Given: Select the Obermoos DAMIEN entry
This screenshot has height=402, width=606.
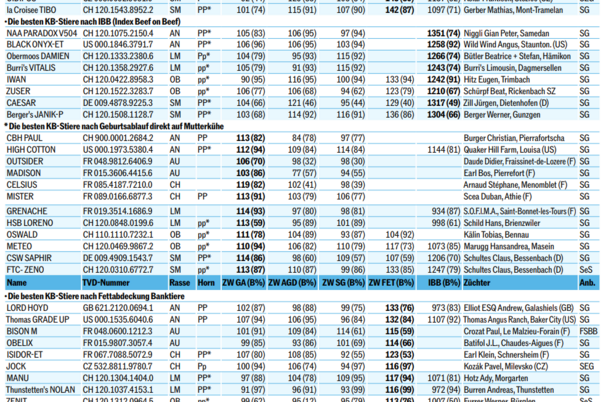Looking at the screenshot, I should (38, 56).
